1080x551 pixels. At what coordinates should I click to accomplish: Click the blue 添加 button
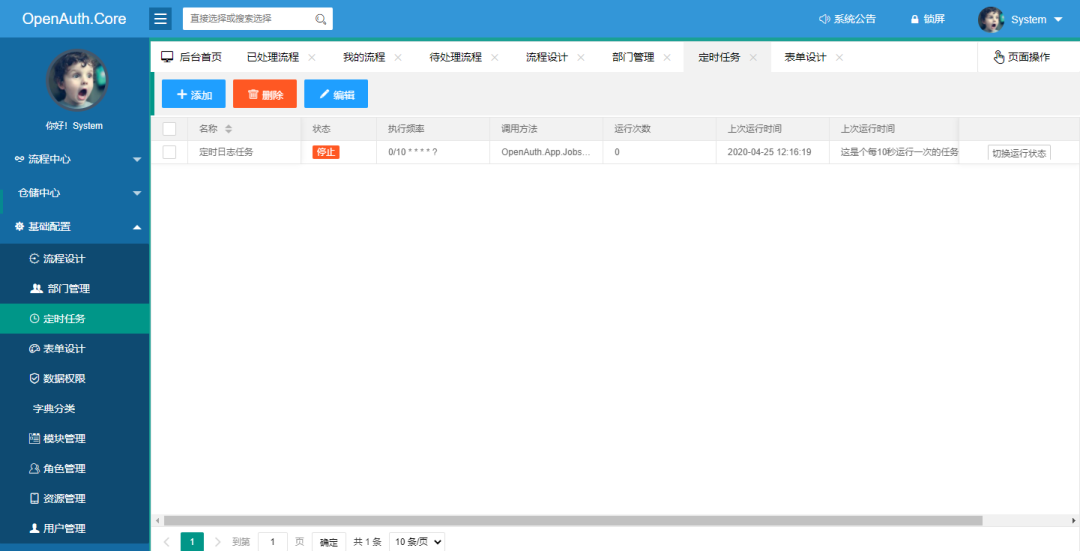pos(194,94)
